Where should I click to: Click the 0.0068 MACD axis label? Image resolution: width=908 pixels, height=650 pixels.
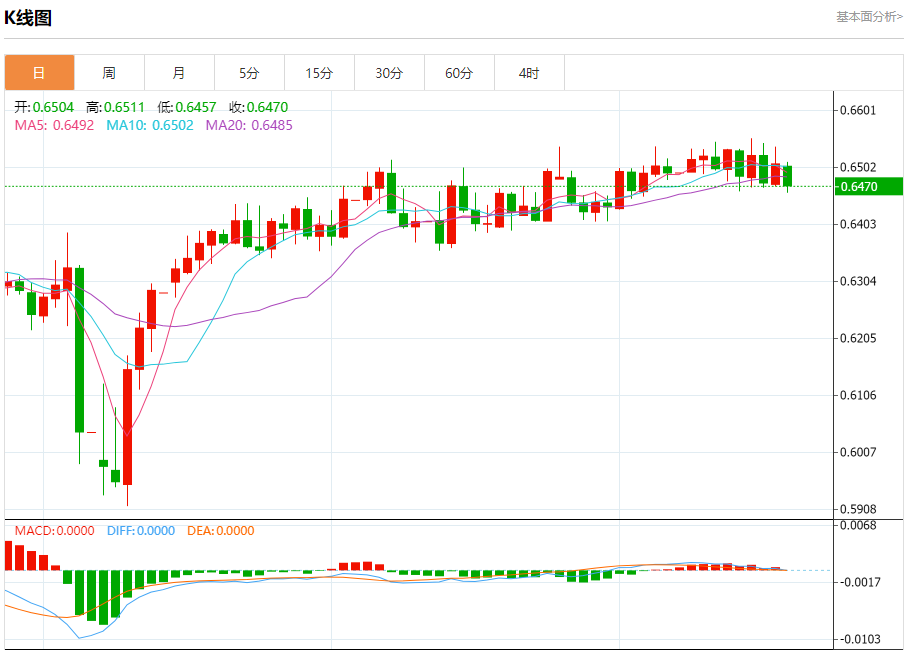tap(858, 525)
